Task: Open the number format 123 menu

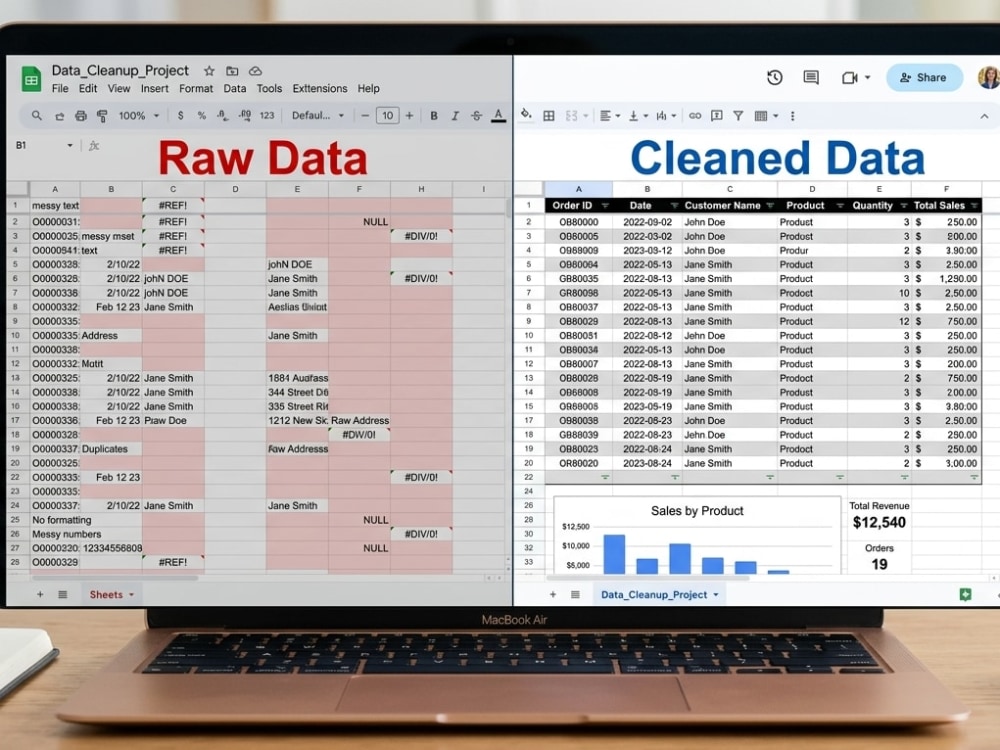Action: [x=267, y=115]
